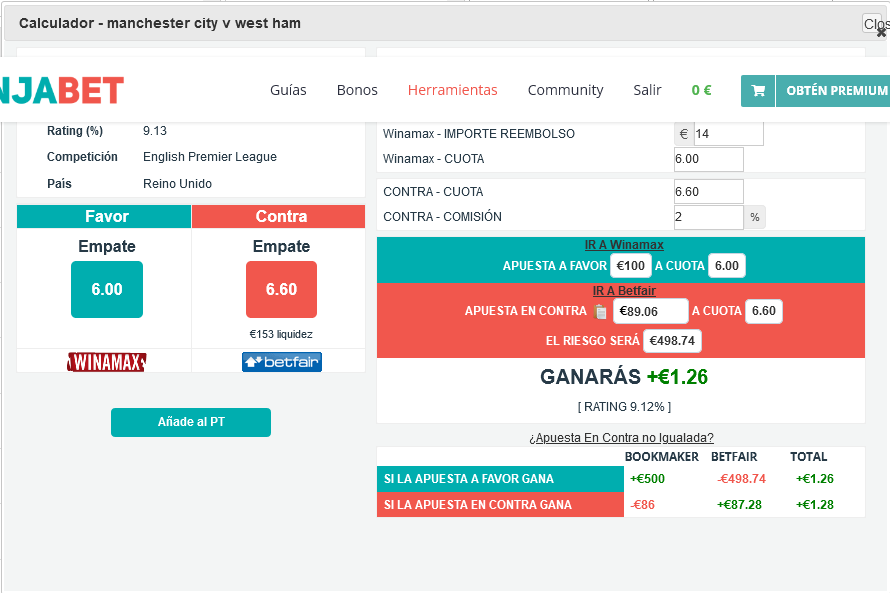The width and height of the screenshot is (890, 593).
Task: Edit the Winamax CUOTA field
Action: click(x=708, y=159)
